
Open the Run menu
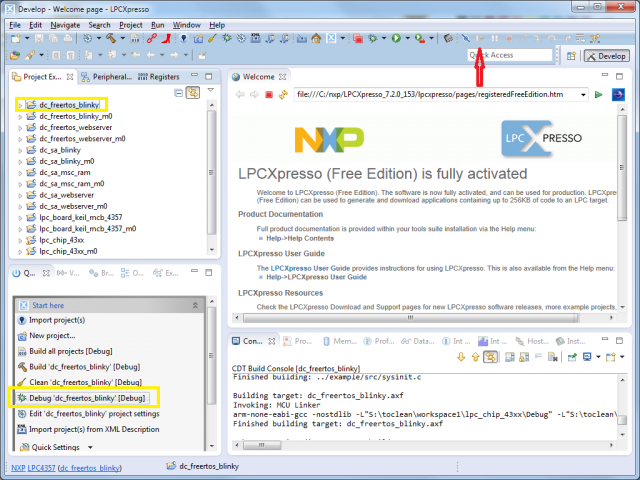point(158,25)
